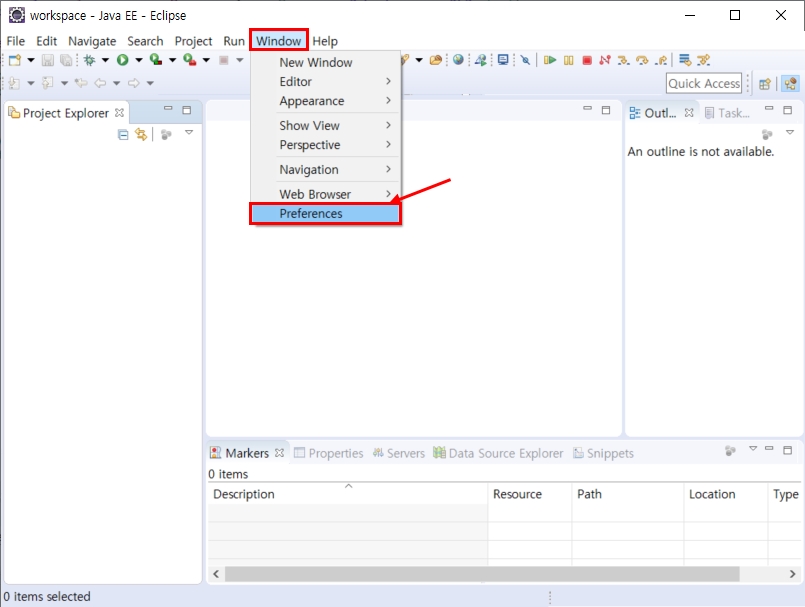Choose New Window in Window menu

click(325, 62)
